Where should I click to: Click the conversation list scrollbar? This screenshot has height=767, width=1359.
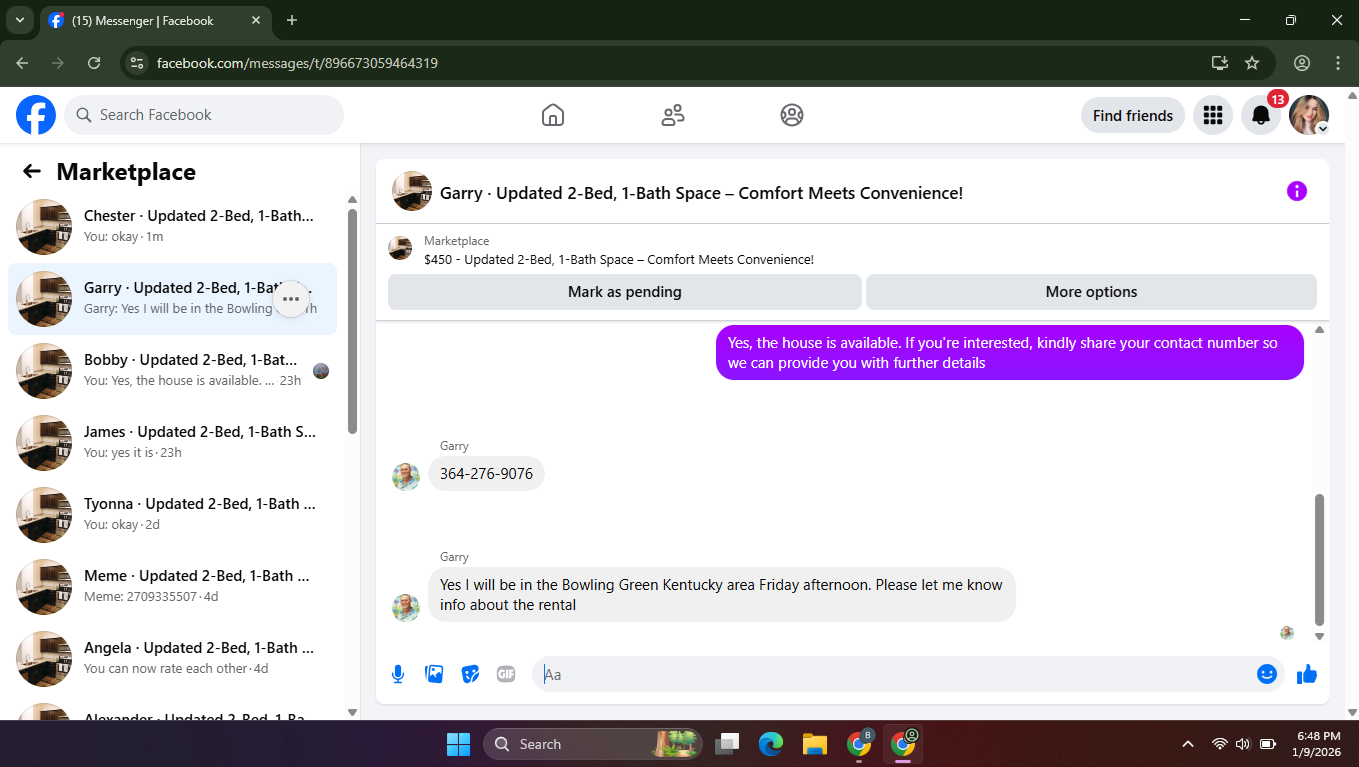click(x=352, y=320)
